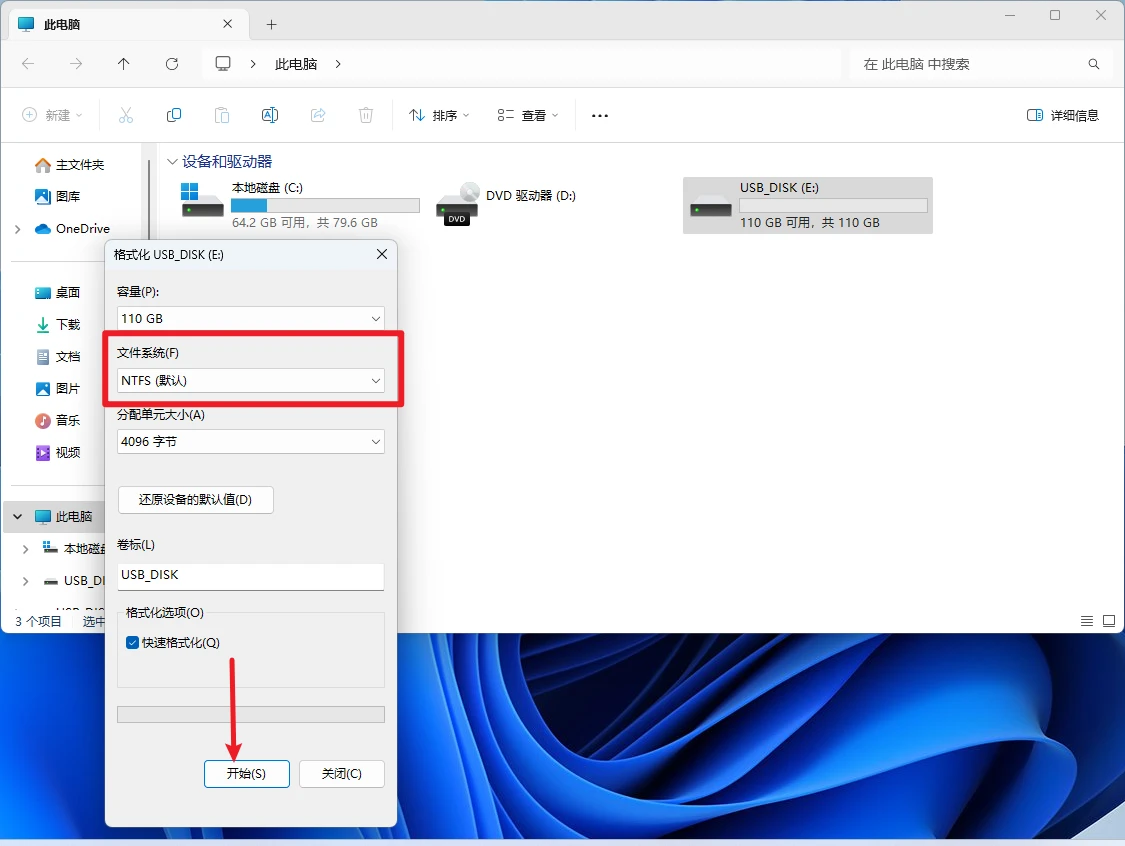Open the 文件系统 NTFS dropdown
This screenshot has width=1125, height=846.
coord(250,380)
